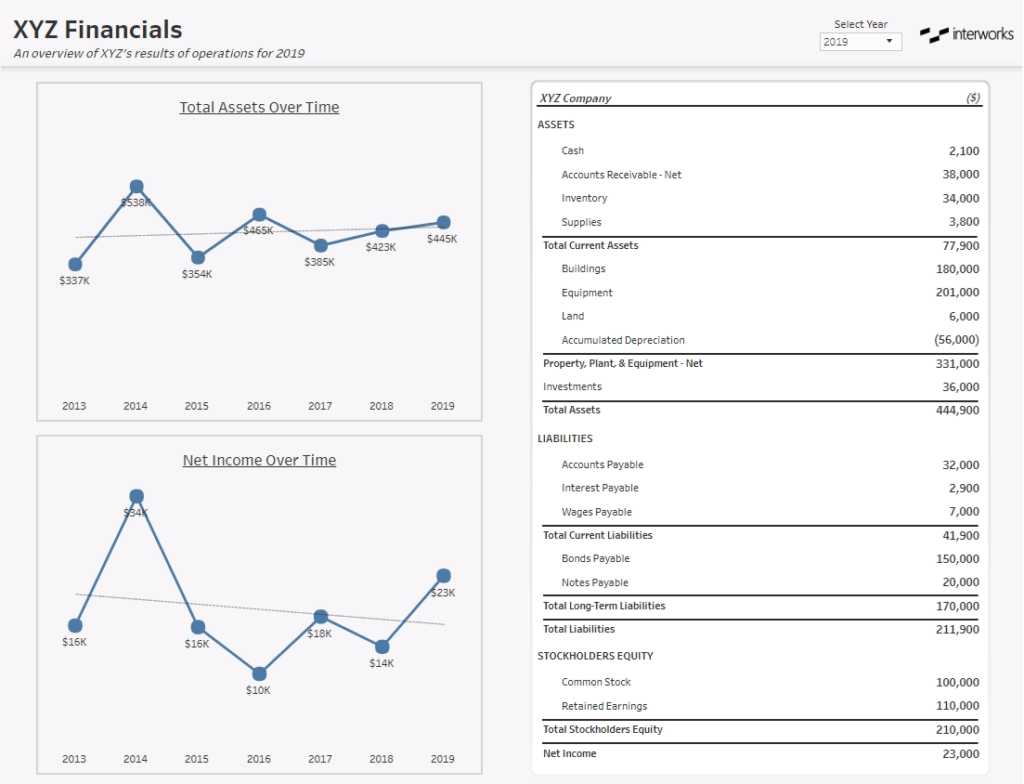This screenshot has height=784, width=1024.
Task: Select the 2017 $385K total assets data point
Action: [x=321, y=246]
